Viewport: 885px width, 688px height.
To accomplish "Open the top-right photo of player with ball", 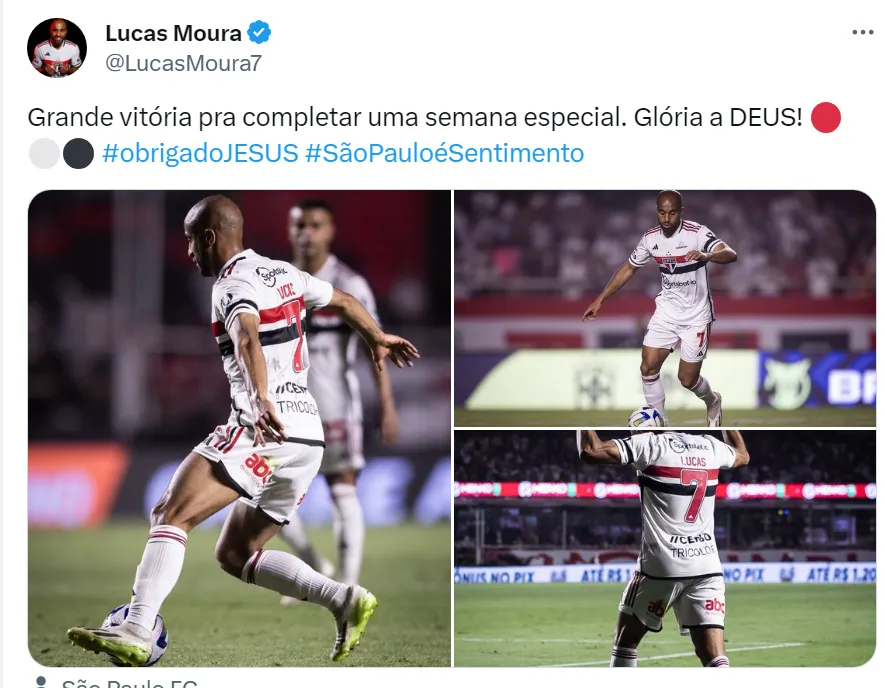I will click(x=665, y=308).
